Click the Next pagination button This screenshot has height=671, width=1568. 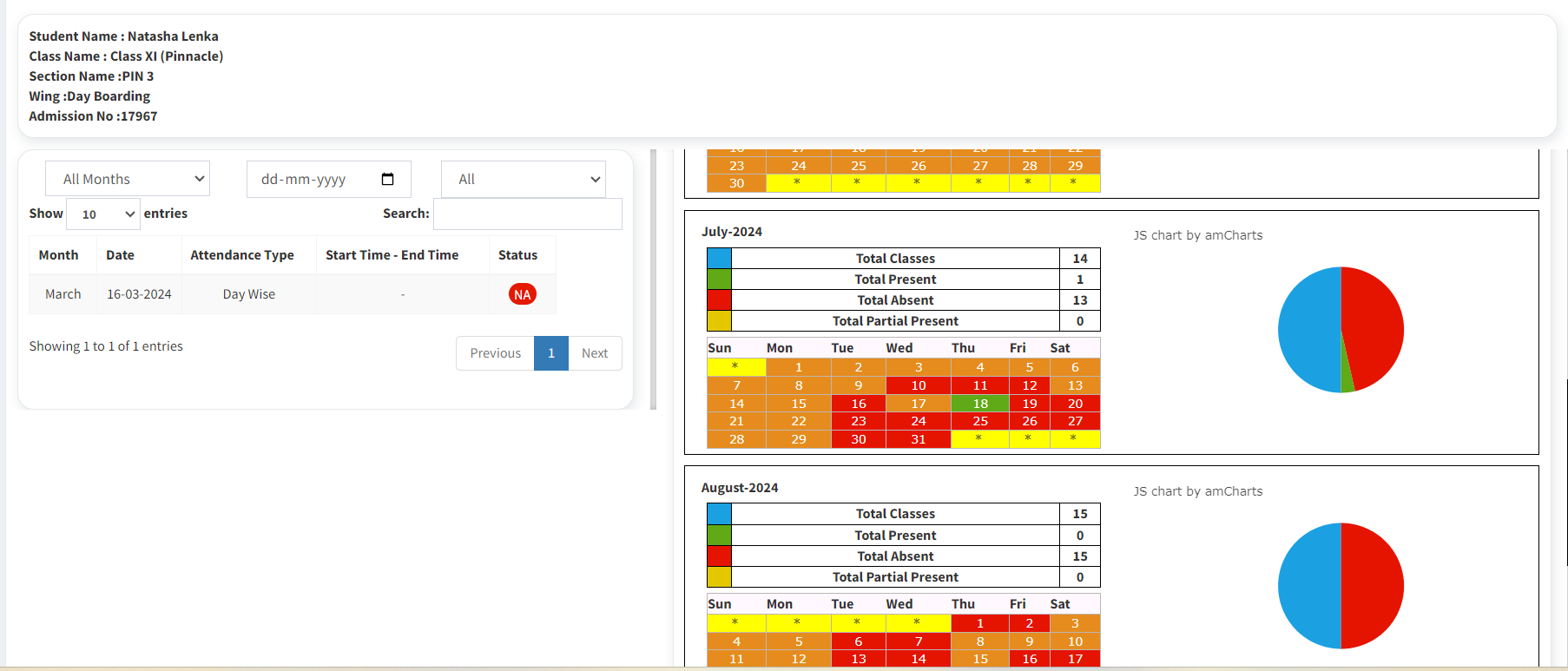595,353
